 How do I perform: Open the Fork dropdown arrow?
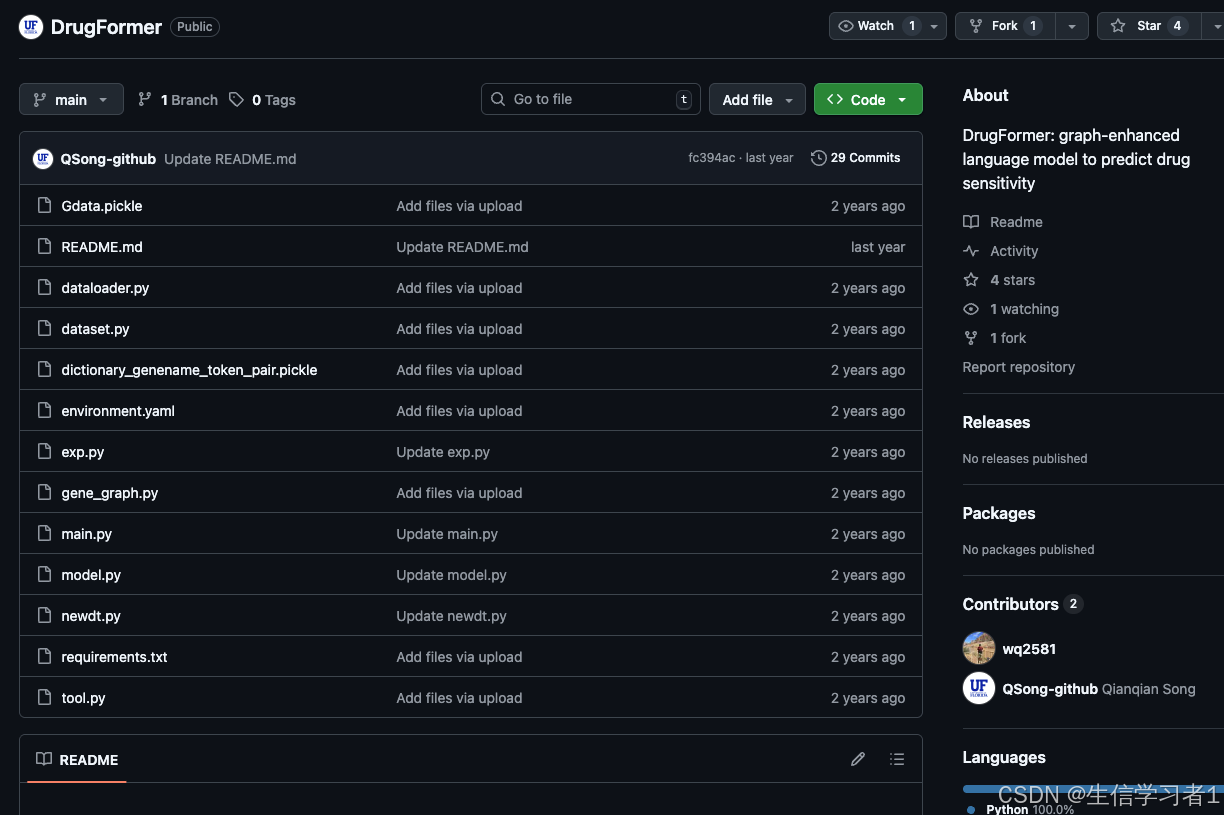[1072, 26]
